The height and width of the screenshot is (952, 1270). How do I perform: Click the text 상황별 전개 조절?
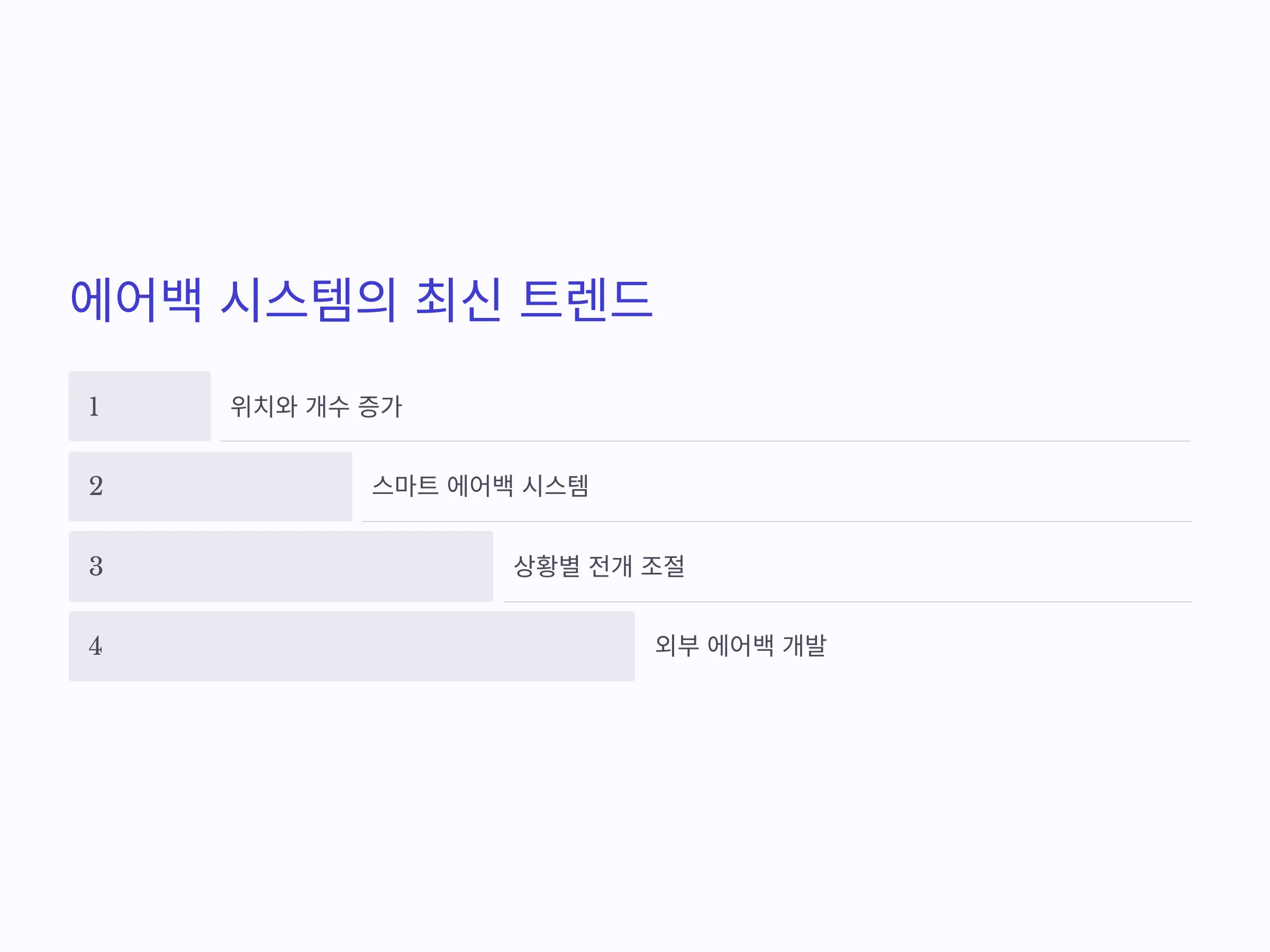tap(599, 566)
